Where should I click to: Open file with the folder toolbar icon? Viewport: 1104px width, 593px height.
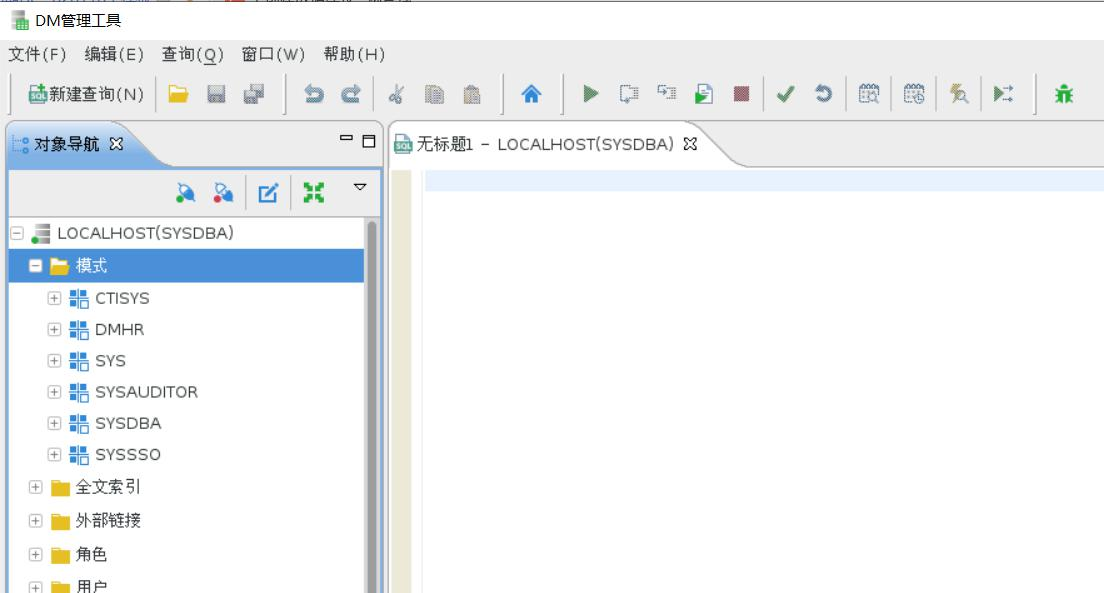coord(178,94)
